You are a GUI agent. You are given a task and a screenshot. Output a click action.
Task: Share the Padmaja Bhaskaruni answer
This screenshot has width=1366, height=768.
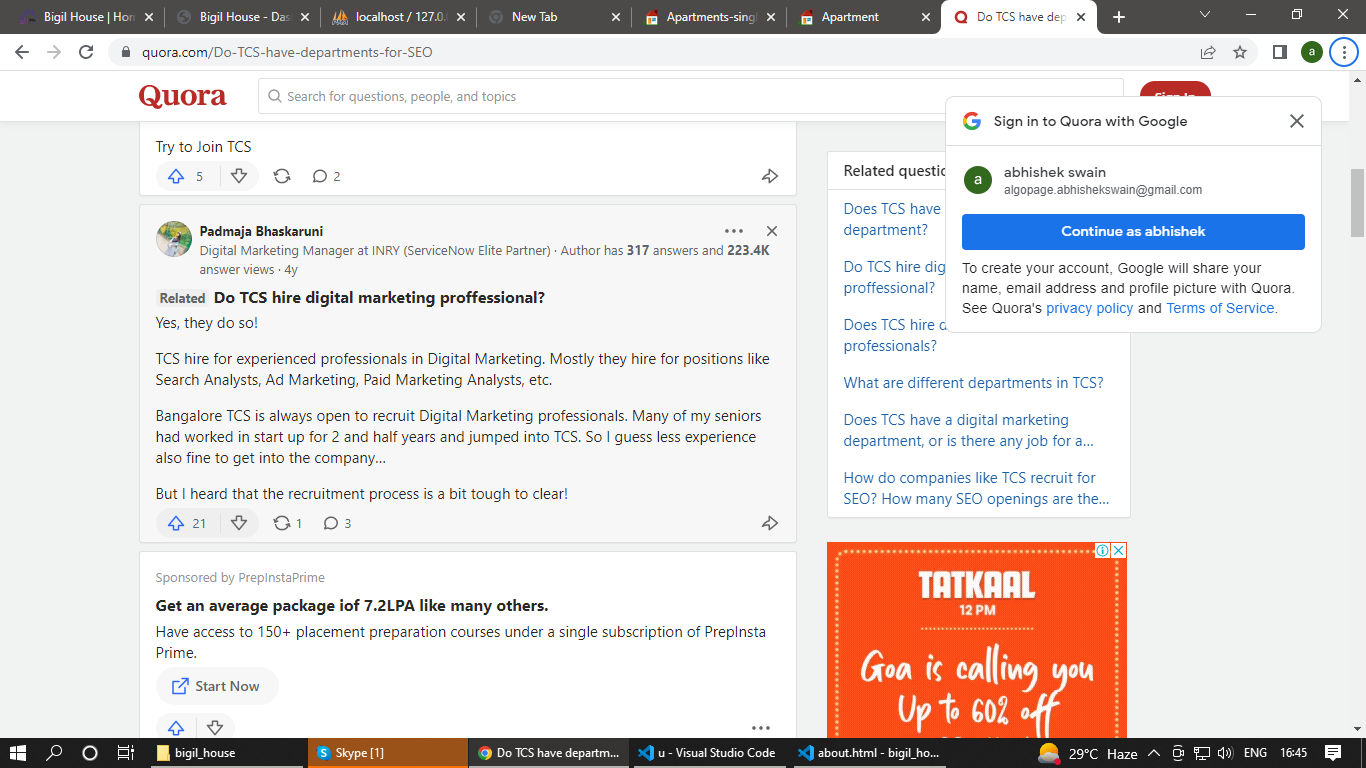click(769, 523)
